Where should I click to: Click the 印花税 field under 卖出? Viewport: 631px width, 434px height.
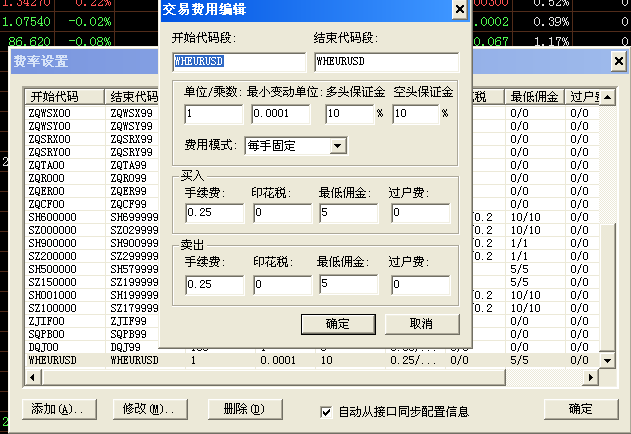282,286
